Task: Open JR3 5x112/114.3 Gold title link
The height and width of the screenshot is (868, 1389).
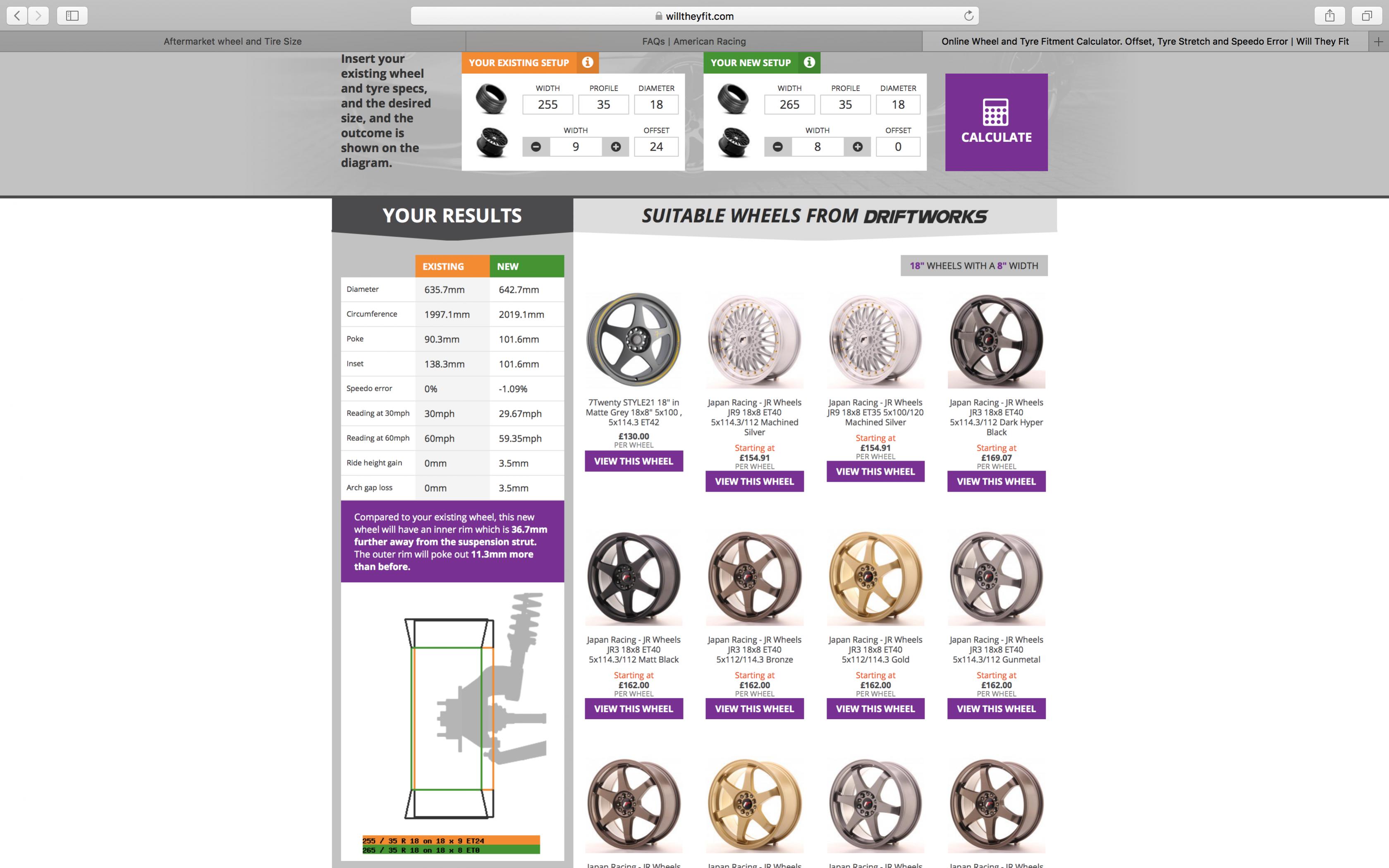Action: [875, 649]
